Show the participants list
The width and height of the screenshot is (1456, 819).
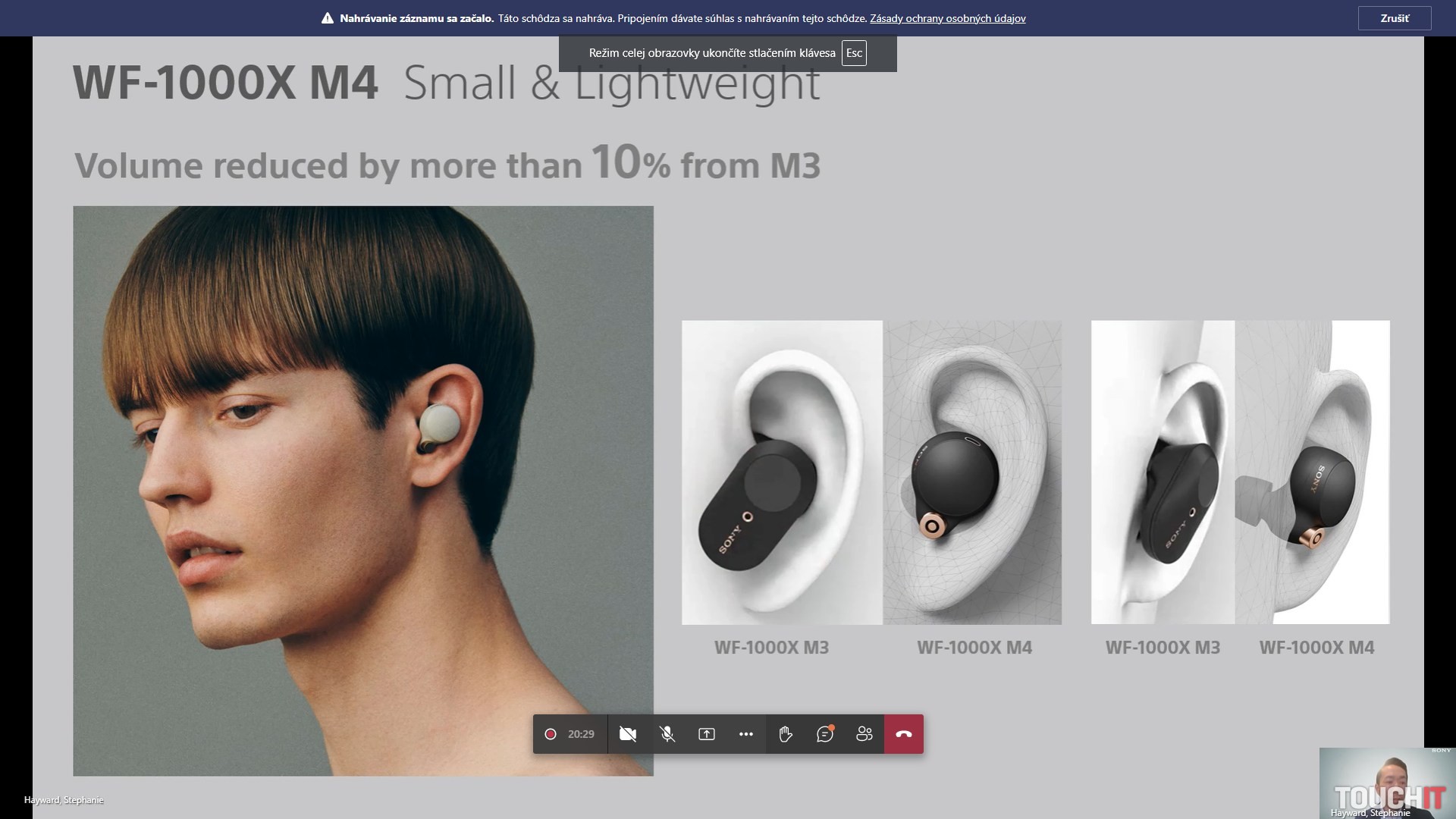click(x=864, y=734)
